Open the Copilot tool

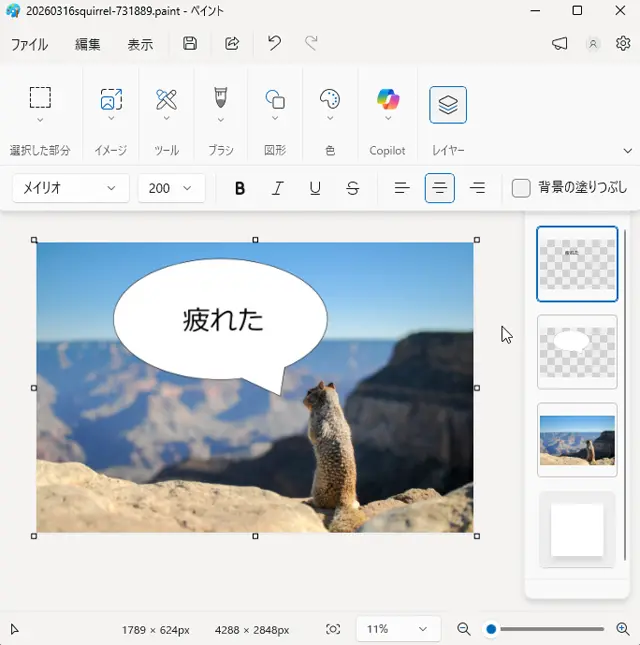coord(388,100)
